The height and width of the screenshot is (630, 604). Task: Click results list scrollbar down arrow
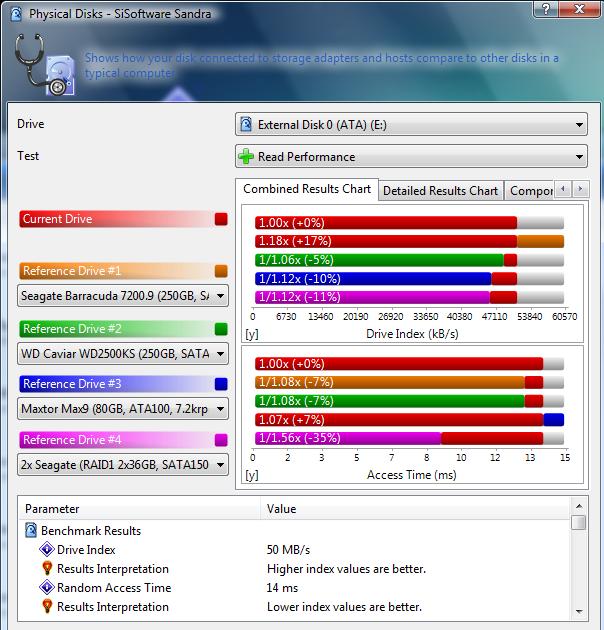coord(579,612)
